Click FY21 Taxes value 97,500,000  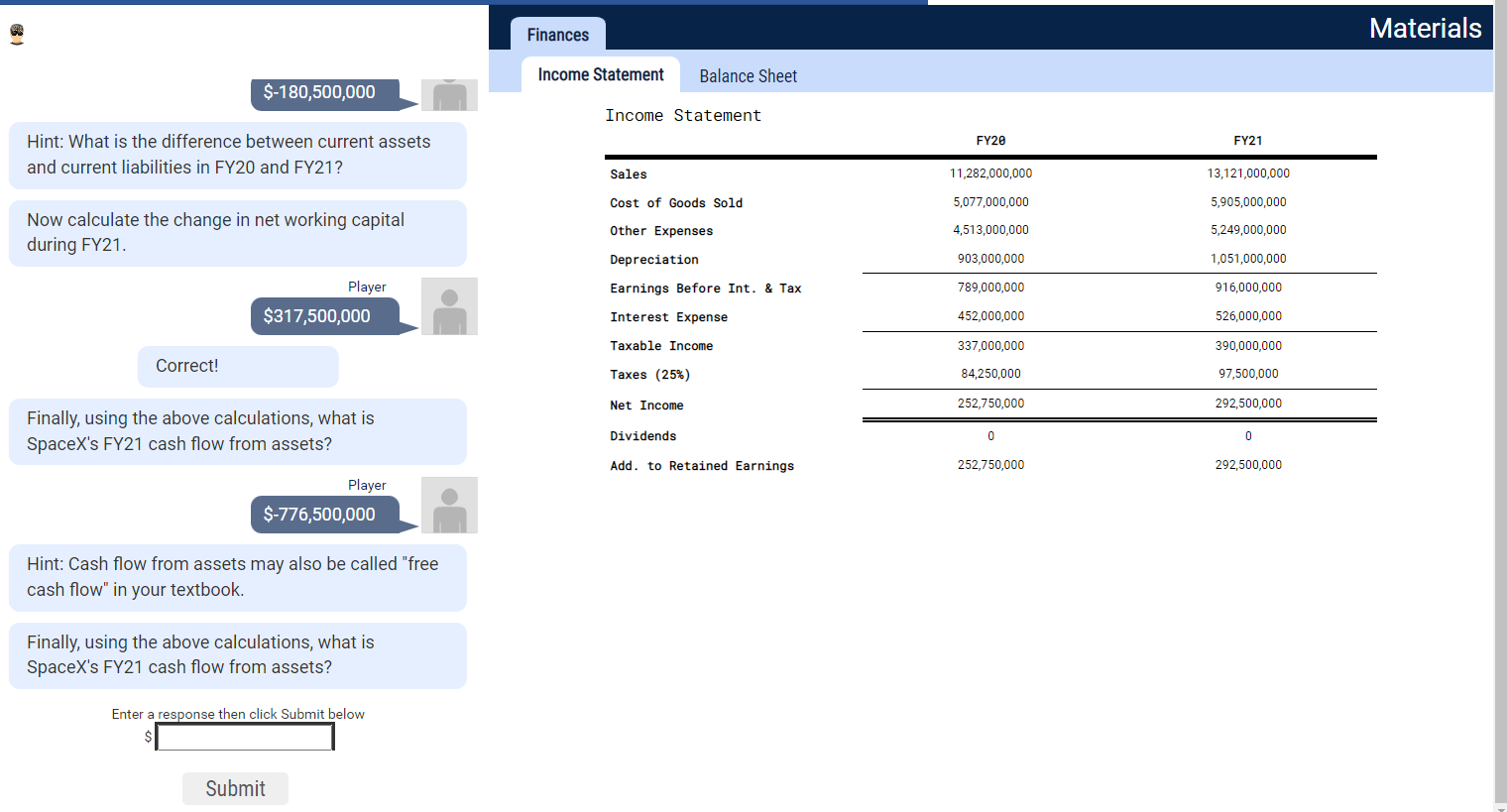click(x=1248, y=374)
